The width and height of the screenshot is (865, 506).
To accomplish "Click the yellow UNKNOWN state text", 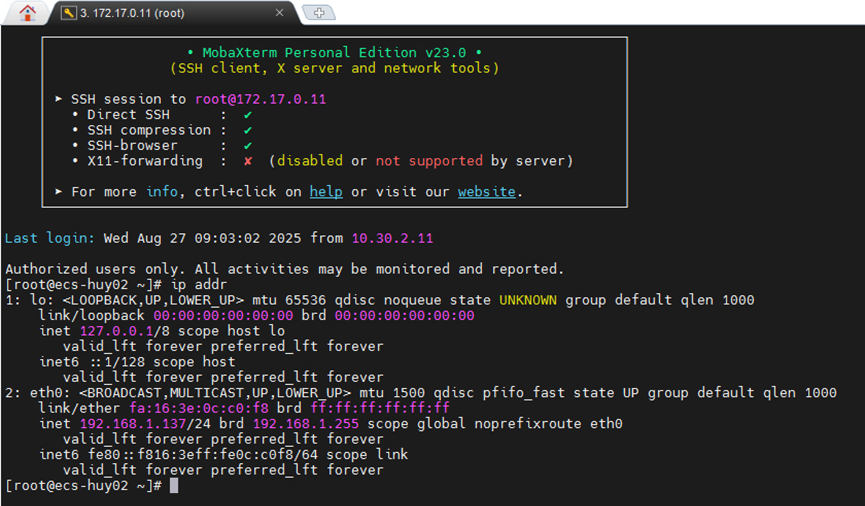I will tap(528, 300).
